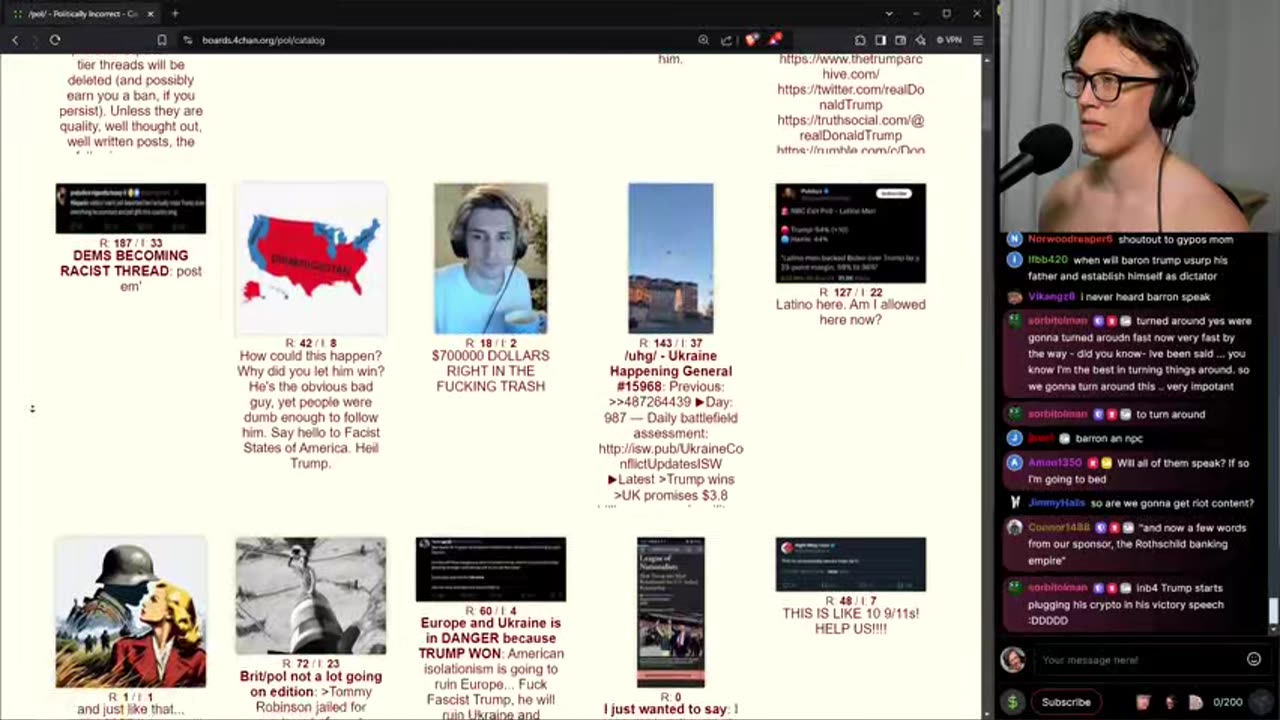Open the DEMS BECOMING RACIST THREAD thumbnail
1280x720 pixels.
[130, 209]
